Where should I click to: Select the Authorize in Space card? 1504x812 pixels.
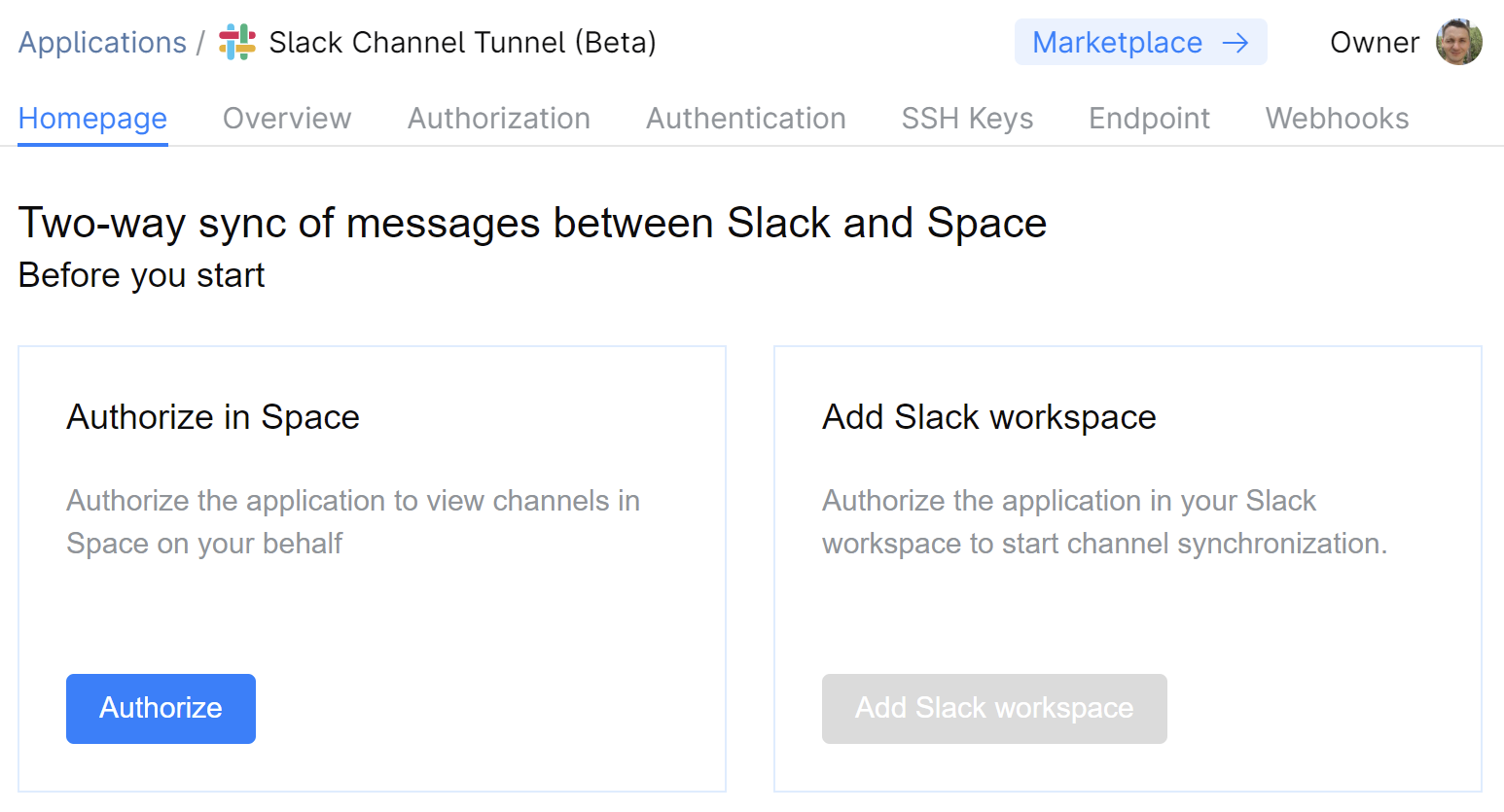click(372, 567)
